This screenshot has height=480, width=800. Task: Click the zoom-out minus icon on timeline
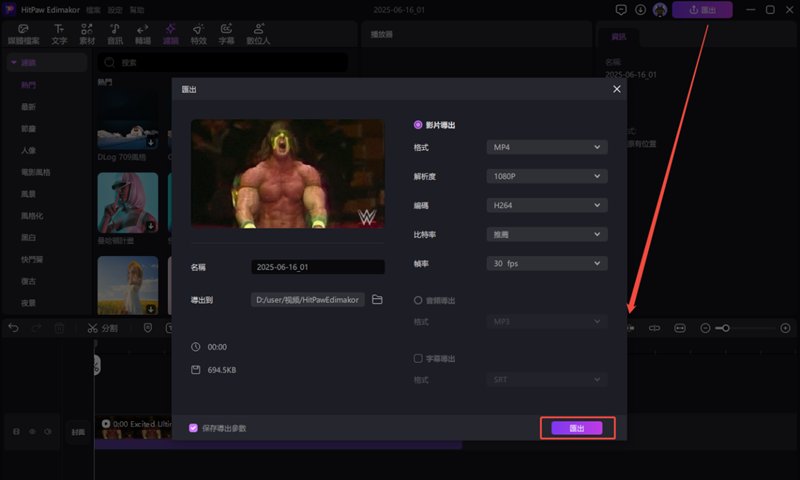click(705, 328)
